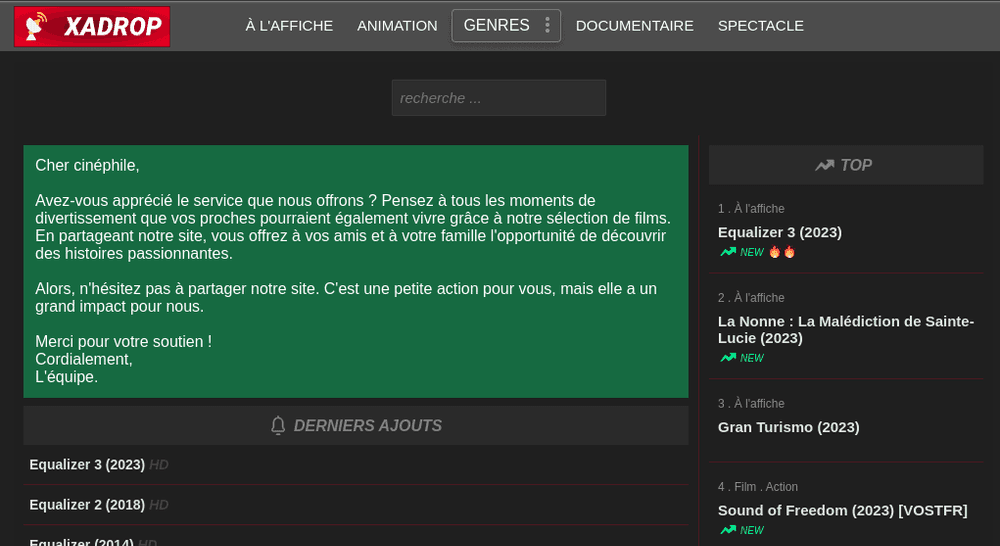The width and height of the screenshot is (1000, 546).
Task: Open the À L'AFFICHE menu item
Action: (x=289, y=26)
